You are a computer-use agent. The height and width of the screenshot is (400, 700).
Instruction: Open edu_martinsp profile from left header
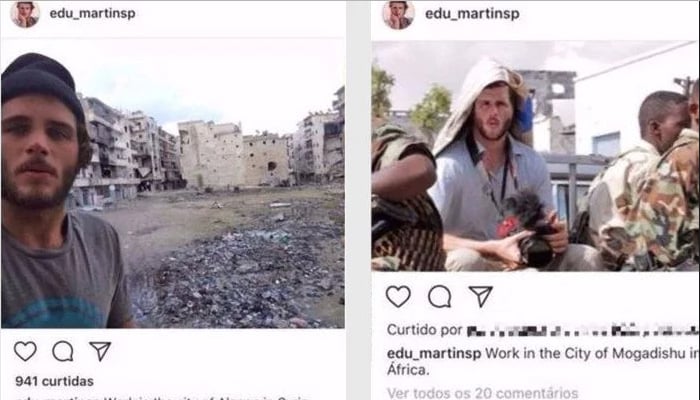click(92, 13)
